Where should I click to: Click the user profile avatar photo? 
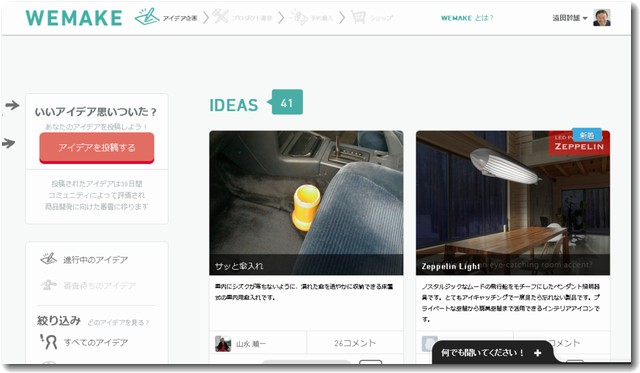(602, 18)
